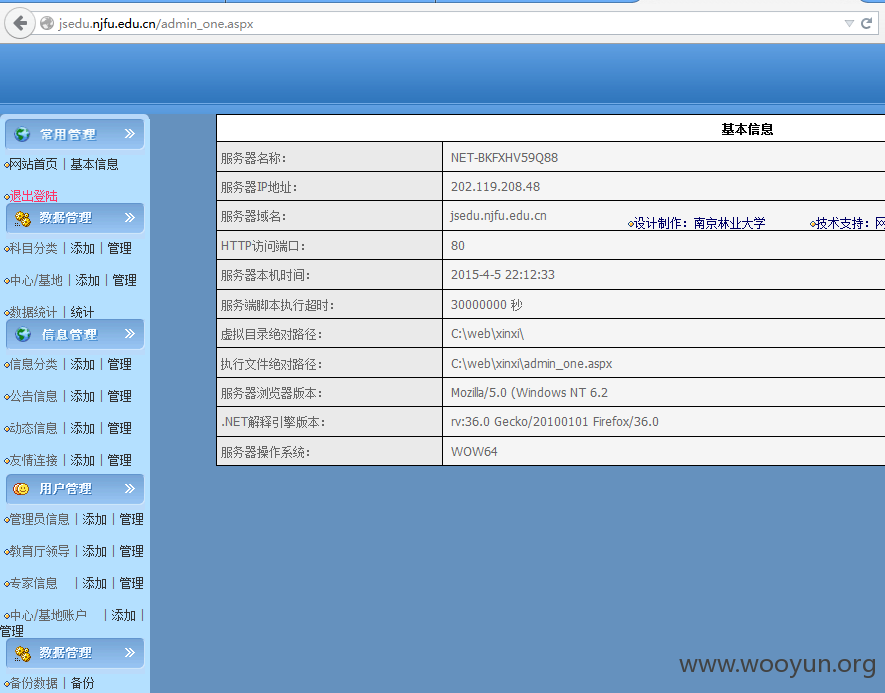The image size is (885, 693).
Task: Open the 备份 link beside 备份数据
Action: tap(82, 683)
